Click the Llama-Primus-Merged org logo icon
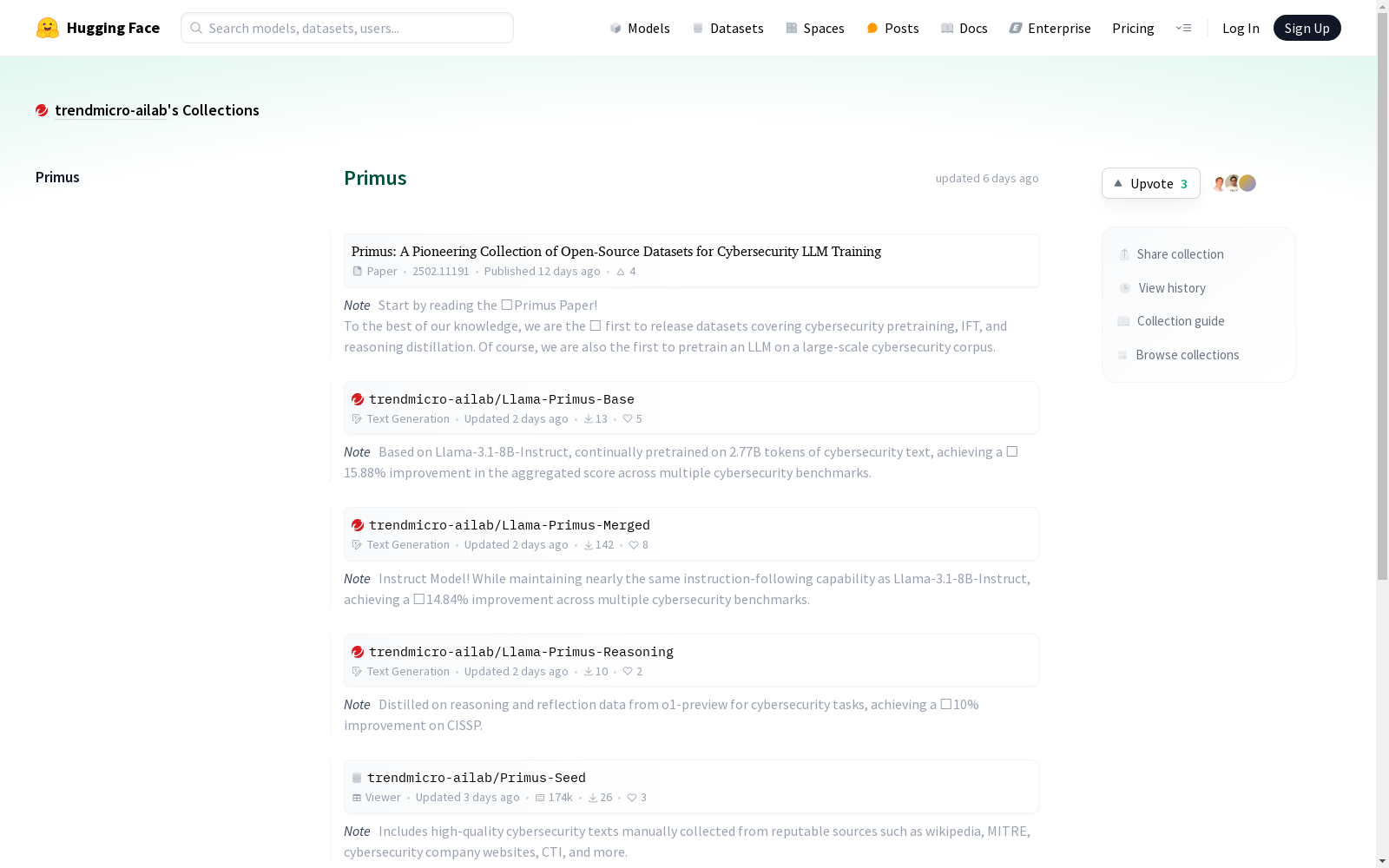This screenshot has width=1389, height=868. (358, 525)
